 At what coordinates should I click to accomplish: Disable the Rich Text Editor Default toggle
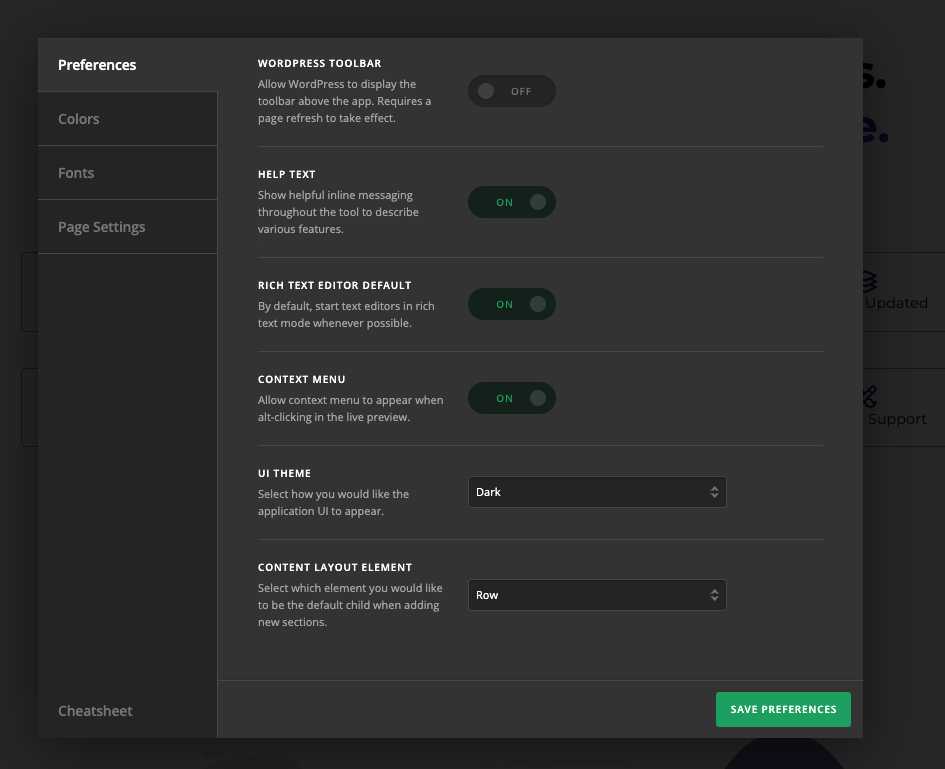[x=511, y=304]
